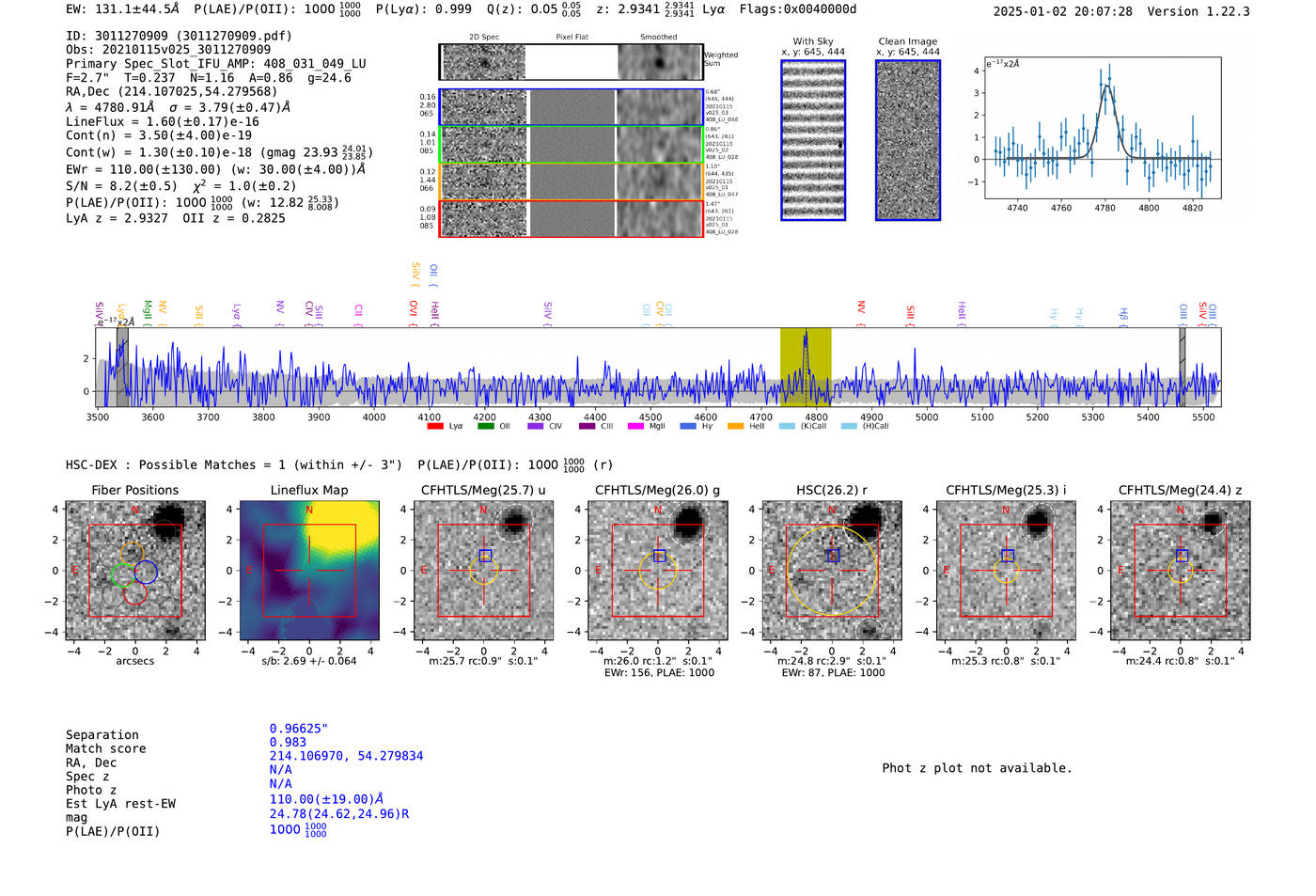Click the m:25.7 rc:0.9" caption under CFHTLS u
This screenshot has height=896, width=1316.
coord(483,661)
